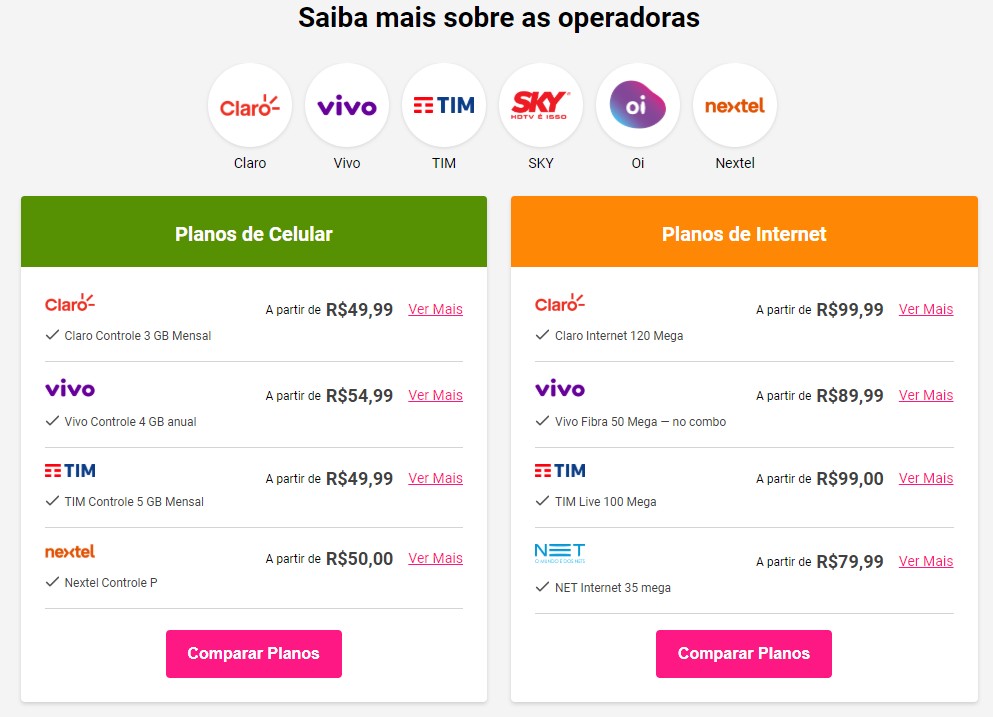Click NET logo in Planos de Internet

pyautogui.click(x=560, y=553)
